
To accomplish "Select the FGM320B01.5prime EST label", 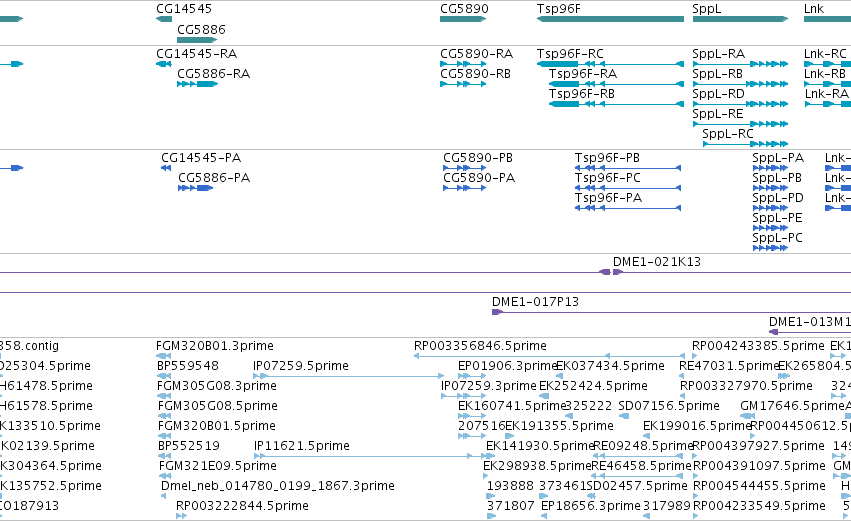I will 217,427.
